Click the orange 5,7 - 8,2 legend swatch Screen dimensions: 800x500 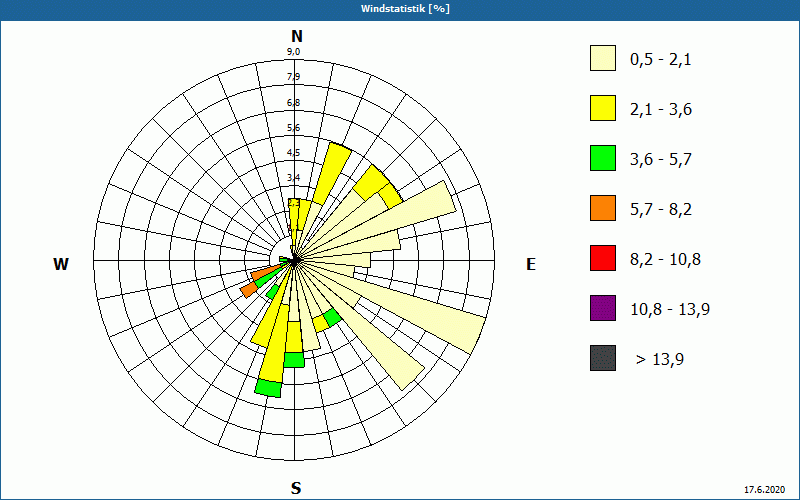tap(603, 208)
